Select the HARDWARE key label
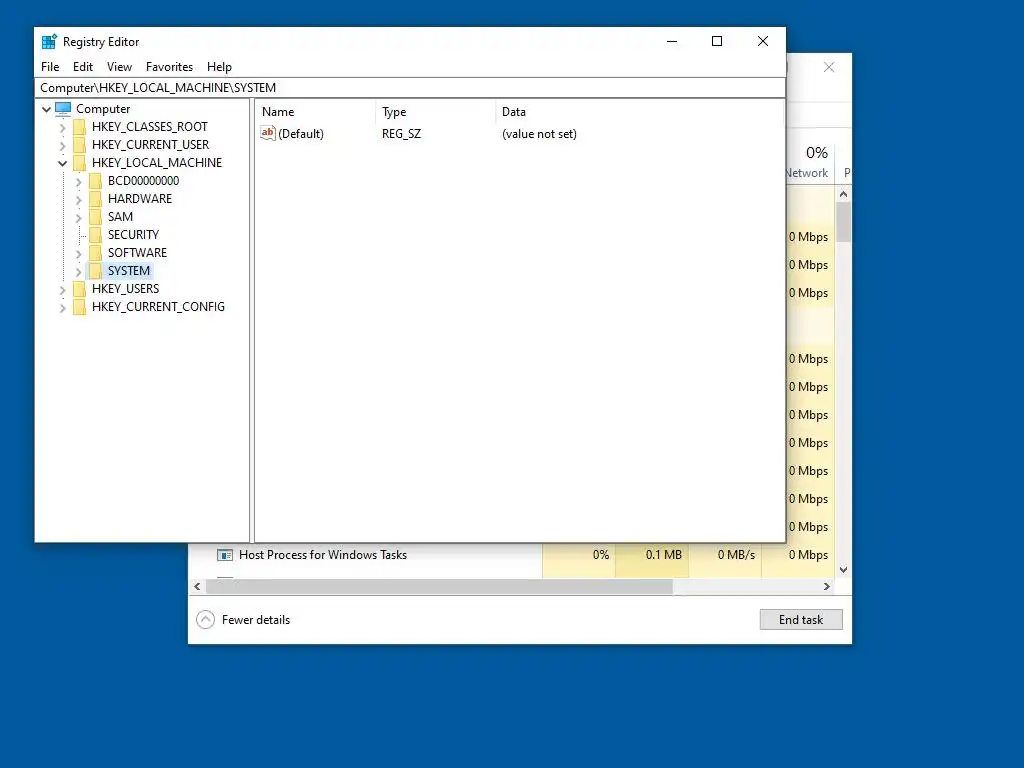 (x=140, y=199)
